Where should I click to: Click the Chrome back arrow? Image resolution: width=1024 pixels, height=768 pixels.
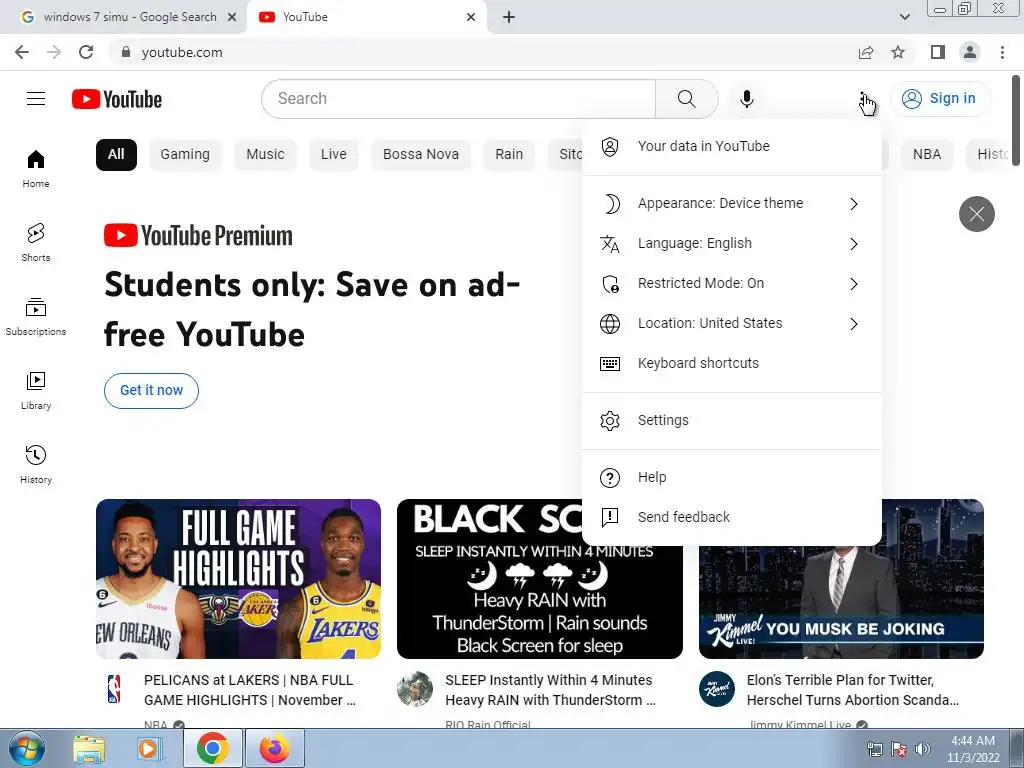click(x=22, y=52)
